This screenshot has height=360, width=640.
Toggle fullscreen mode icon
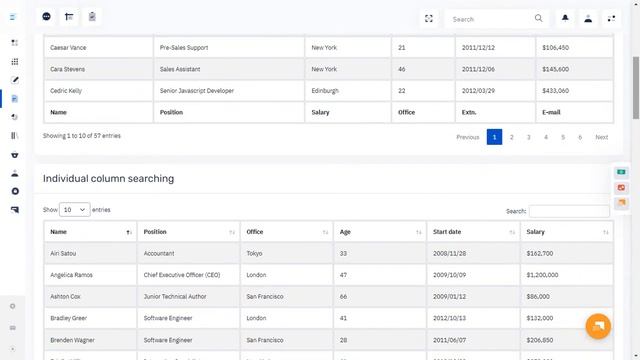pyautogui.click(x=429, y=19)
